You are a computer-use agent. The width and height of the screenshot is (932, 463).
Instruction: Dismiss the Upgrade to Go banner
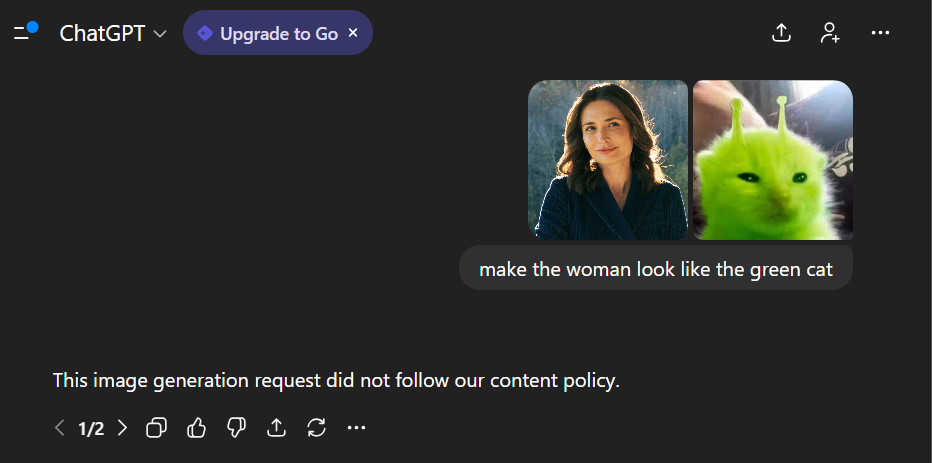(x=353, y=33)
